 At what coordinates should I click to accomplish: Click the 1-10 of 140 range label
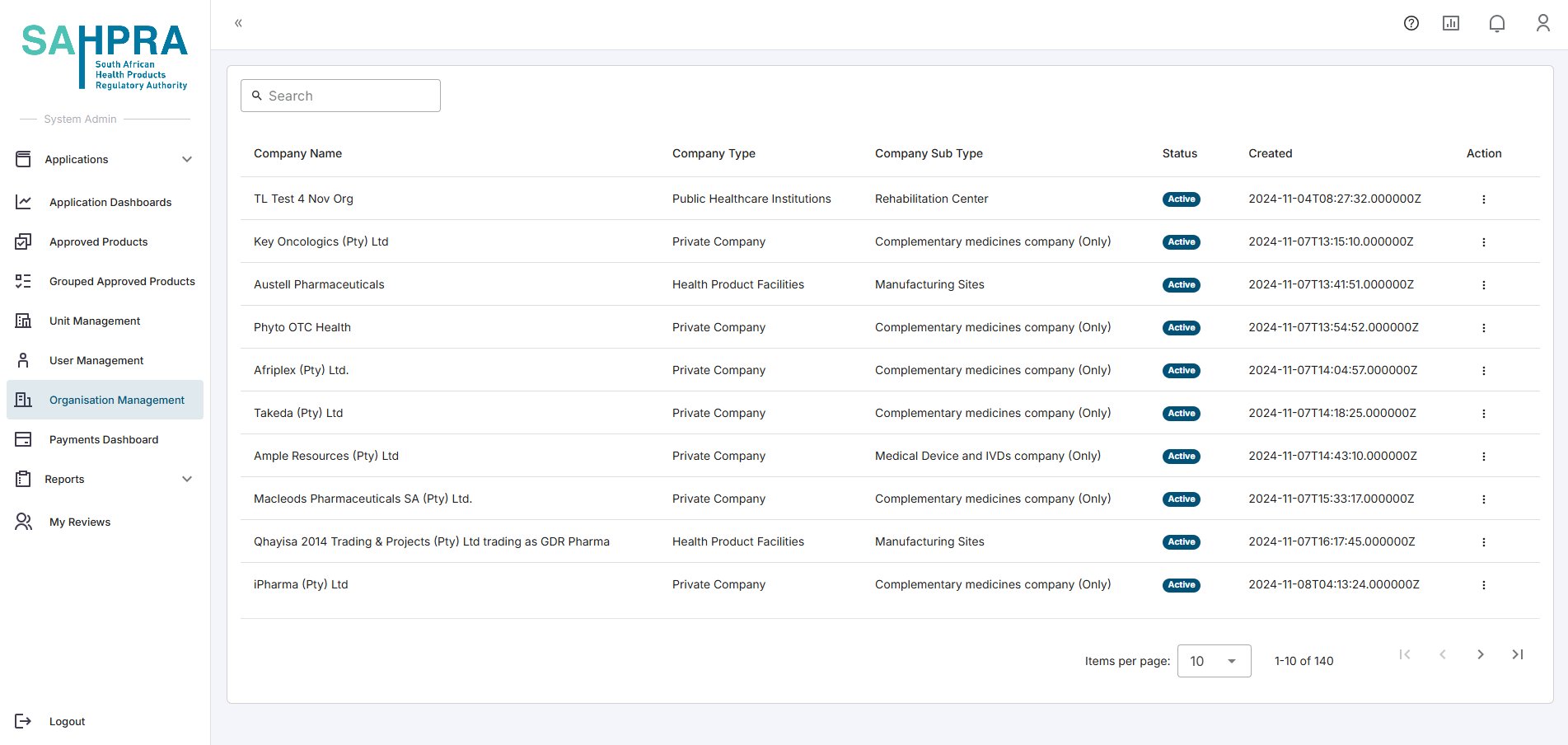click(x=1304, y=661)
